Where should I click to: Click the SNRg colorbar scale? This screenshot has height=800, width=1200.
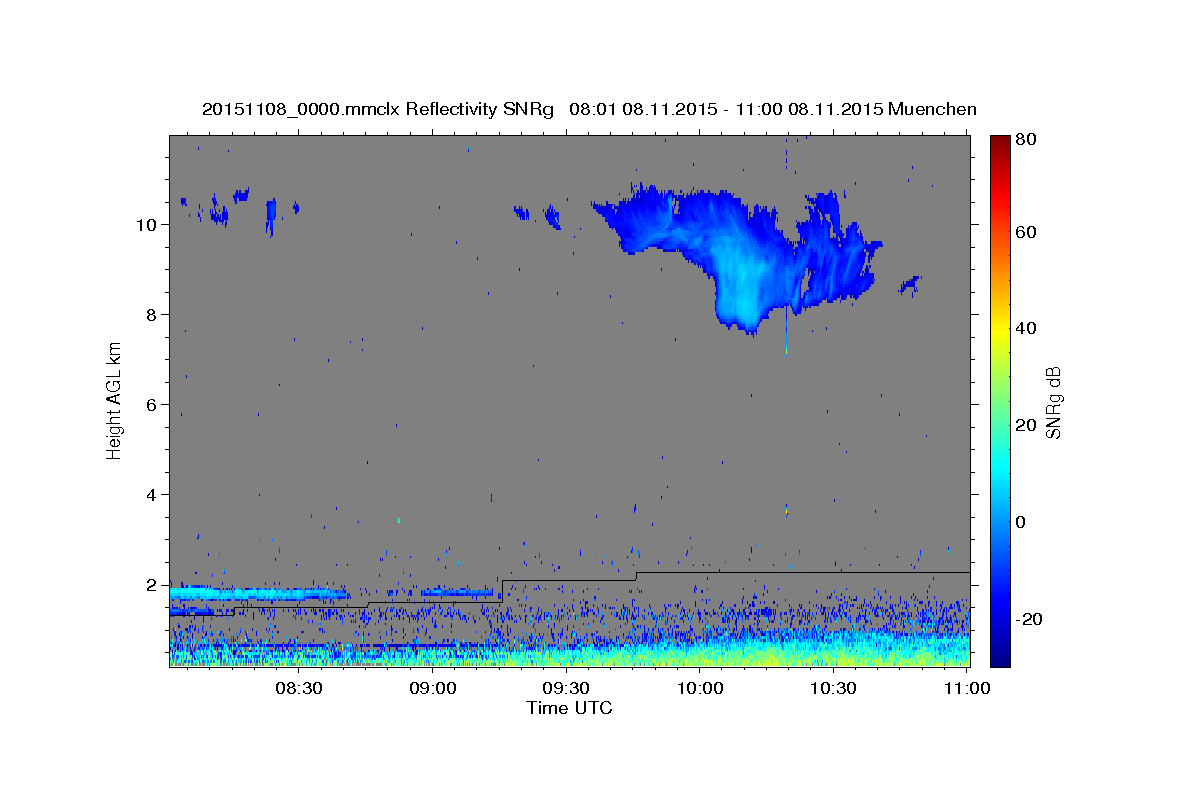pos(1000,400)
